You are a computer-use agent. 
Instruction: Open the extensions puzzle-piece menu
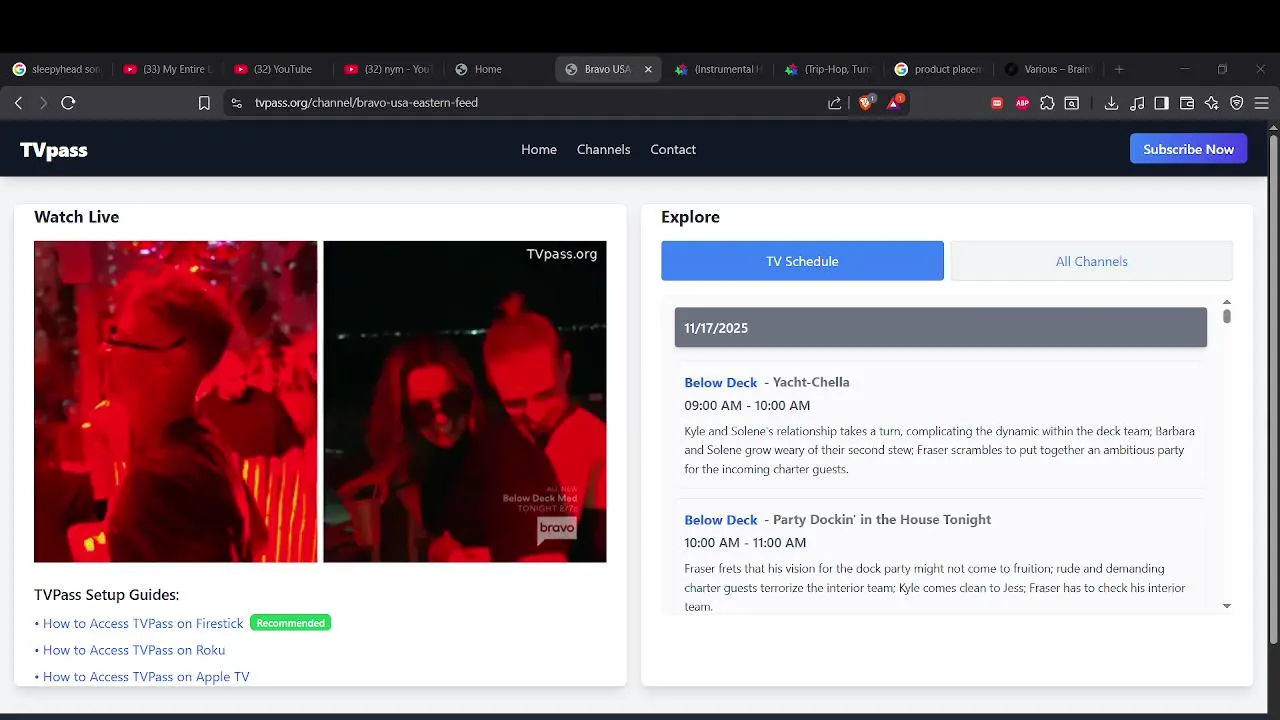[1047, 103]
